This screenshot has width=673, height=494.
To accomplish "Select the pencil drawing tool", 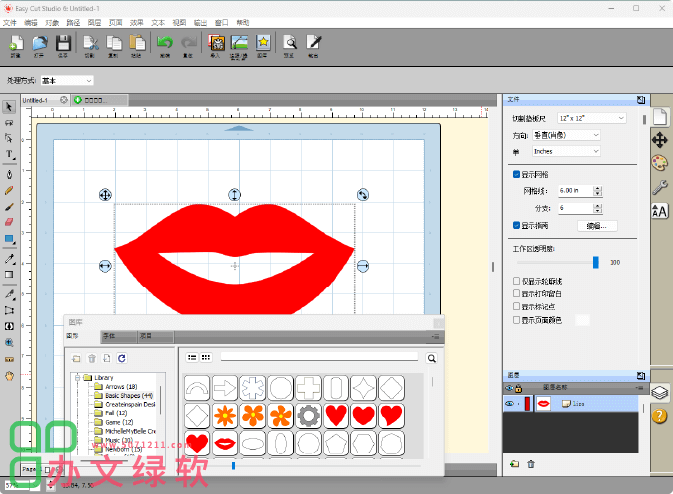I will pos(9,190).
